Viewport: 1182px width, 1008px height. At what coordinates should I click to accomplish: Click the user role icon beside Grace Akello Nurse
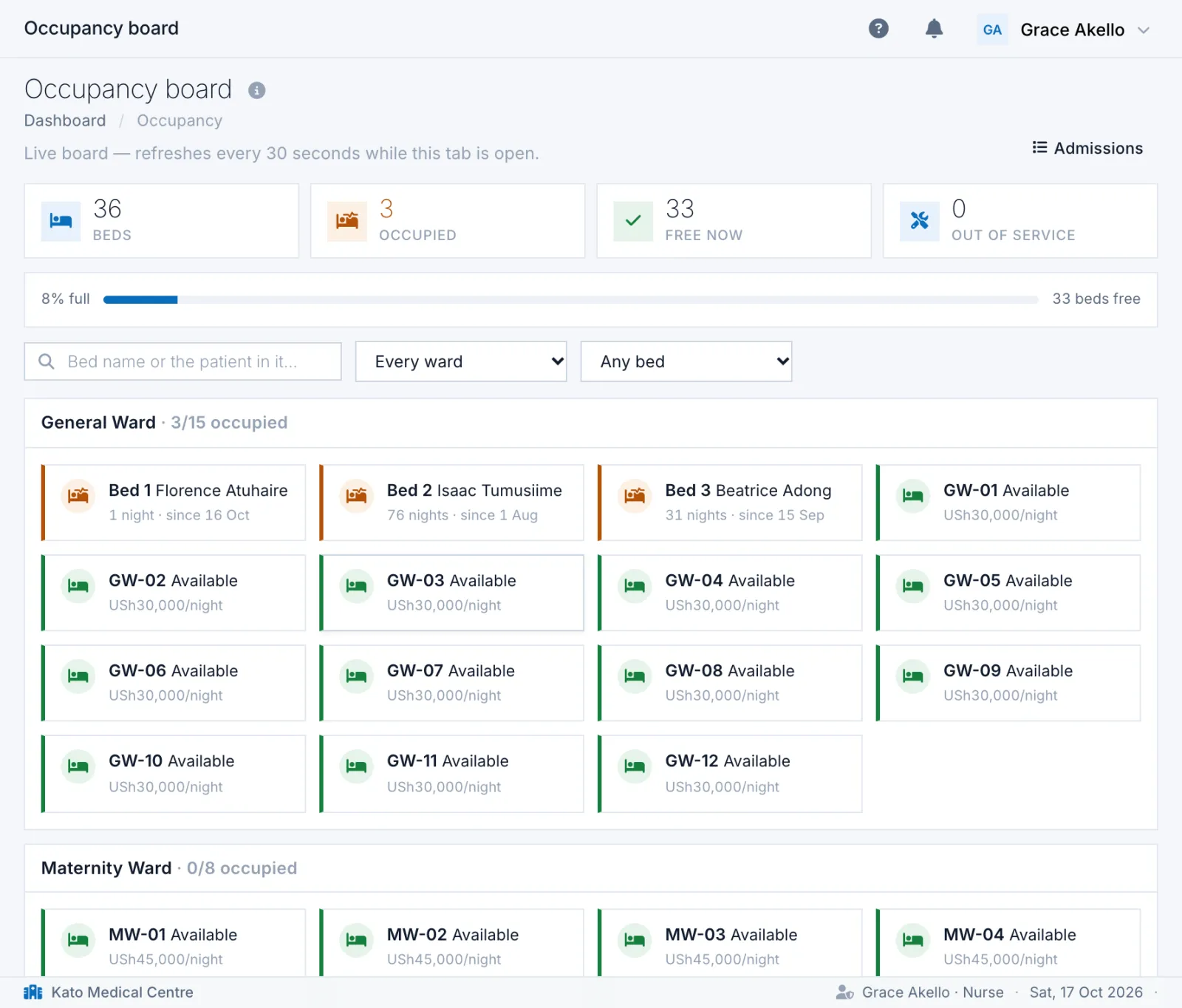pos(845,992)
